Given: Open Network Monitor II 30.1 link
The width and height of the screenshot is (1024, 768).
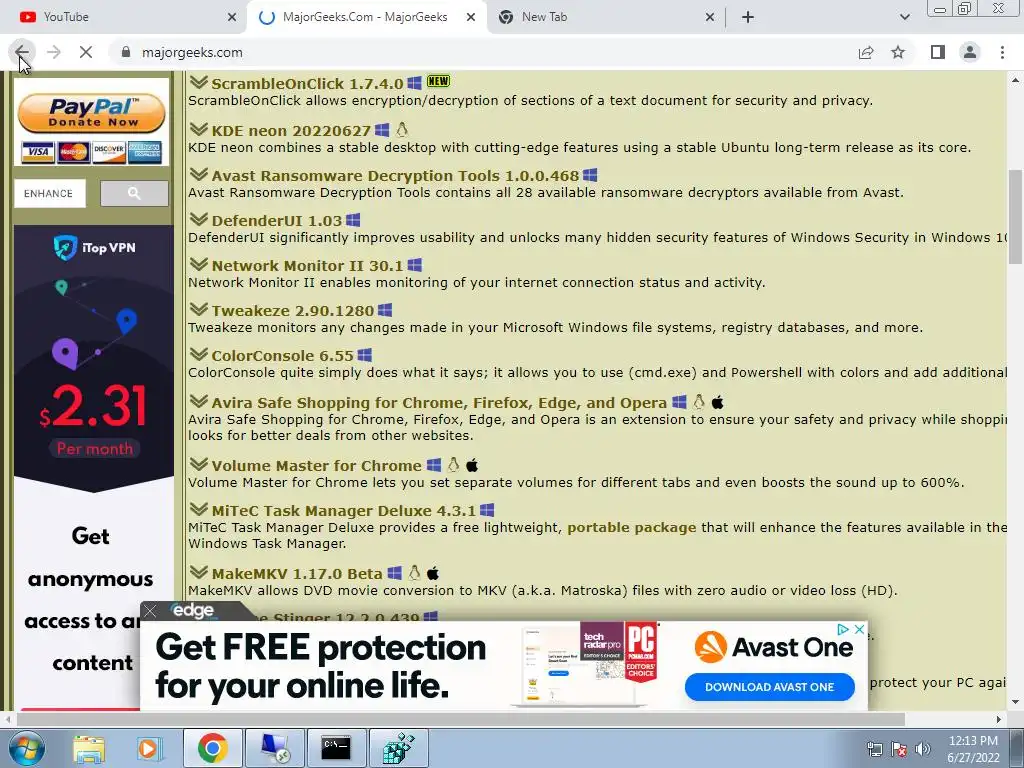Looking at the screenshot, I should [x=308, y=266].
